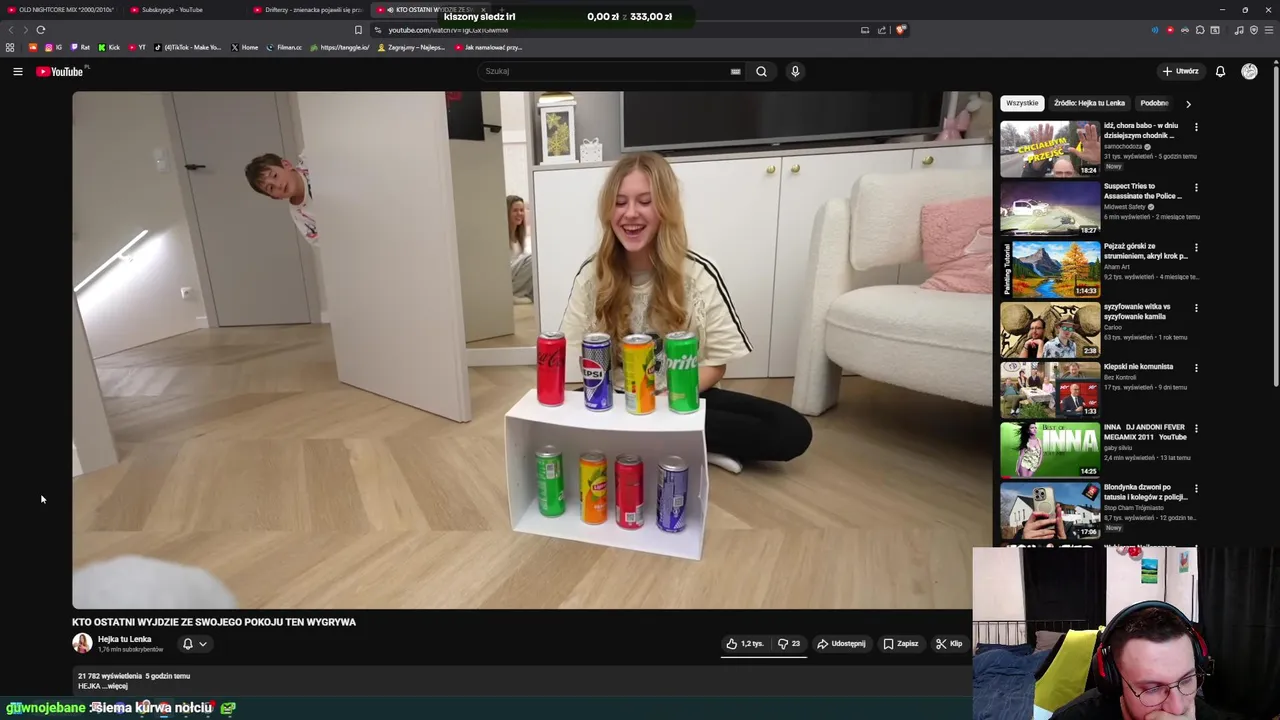Open the YouTube guide hamburger menu
Screen dimensions: 1280x720
click(x=17, y=71)
